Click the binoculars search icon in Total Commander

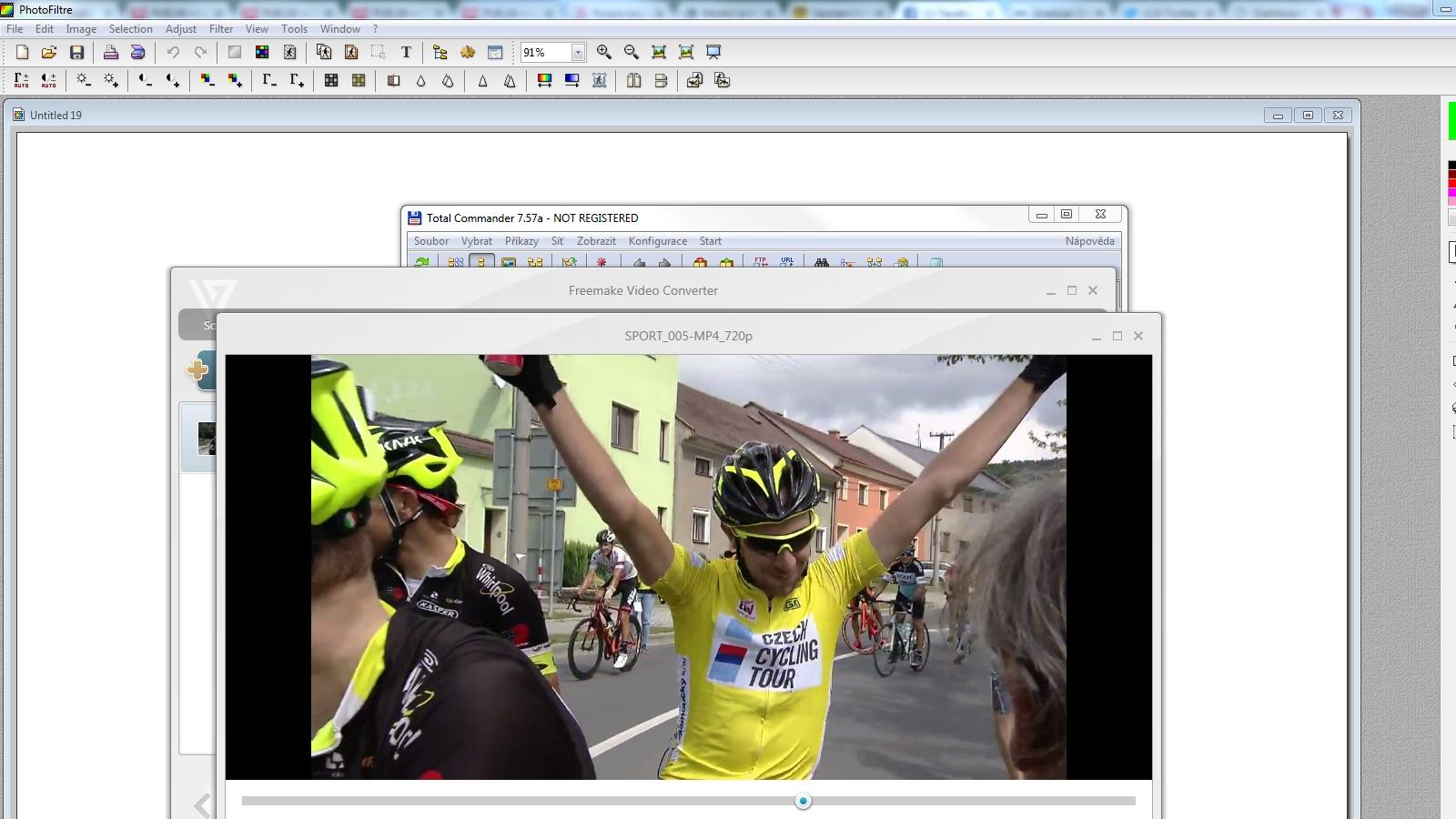pos(822,263)
